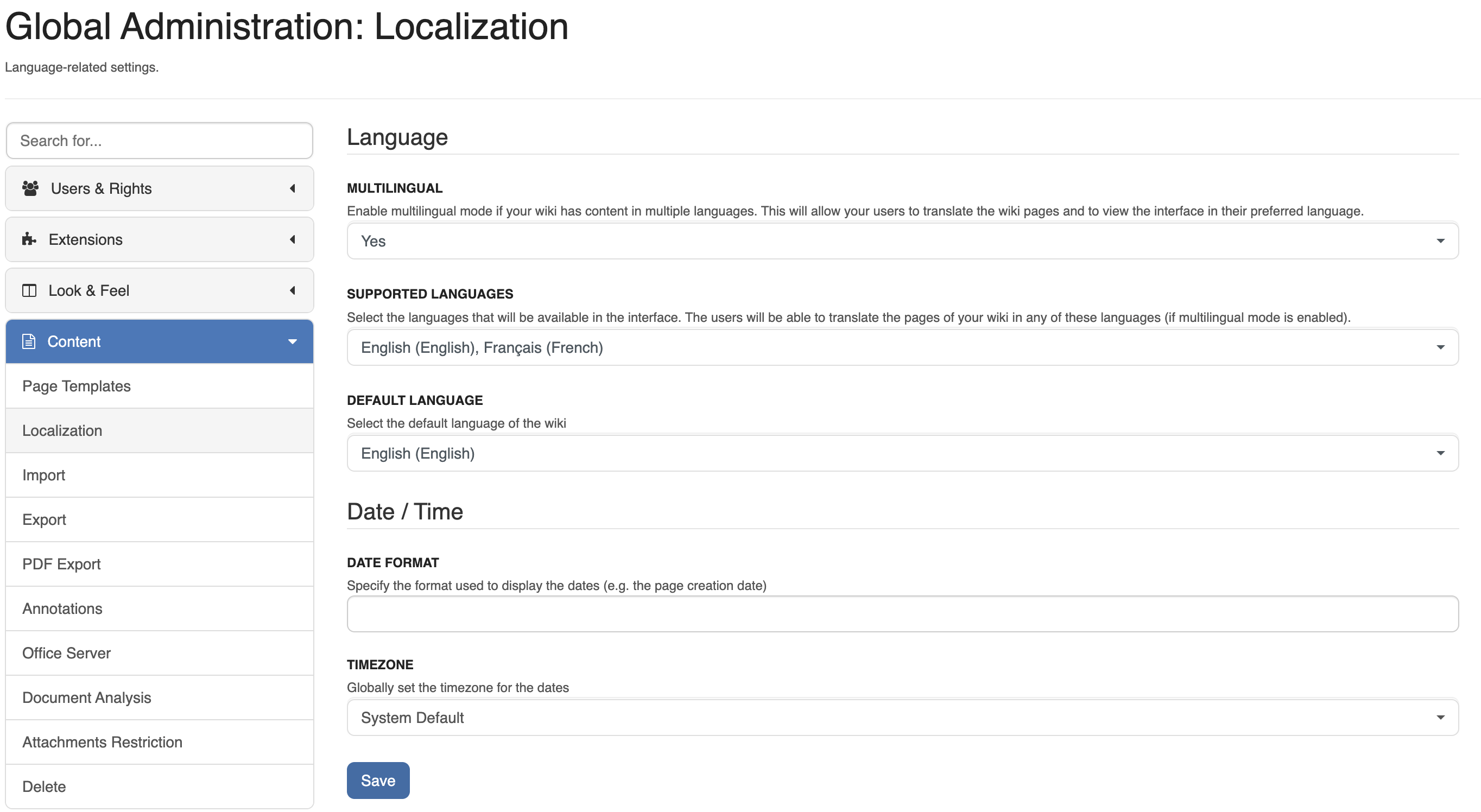Click 'Globally set the timezone for the dates'
Image resolution: width=1481 pixels, height=812 pixels.
pos(458,687)
